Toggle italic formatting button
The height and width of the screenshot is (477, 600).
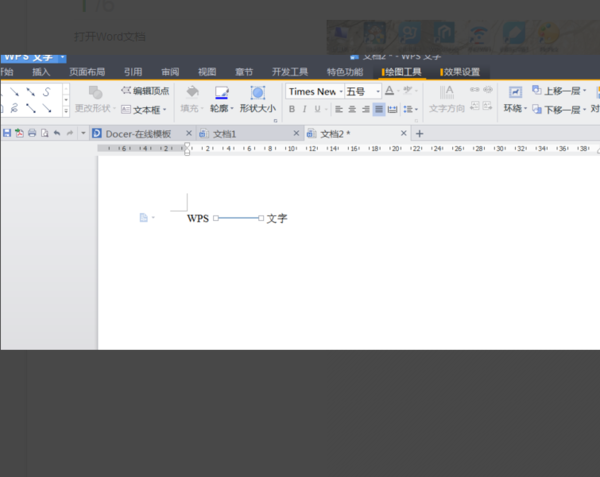305,109
